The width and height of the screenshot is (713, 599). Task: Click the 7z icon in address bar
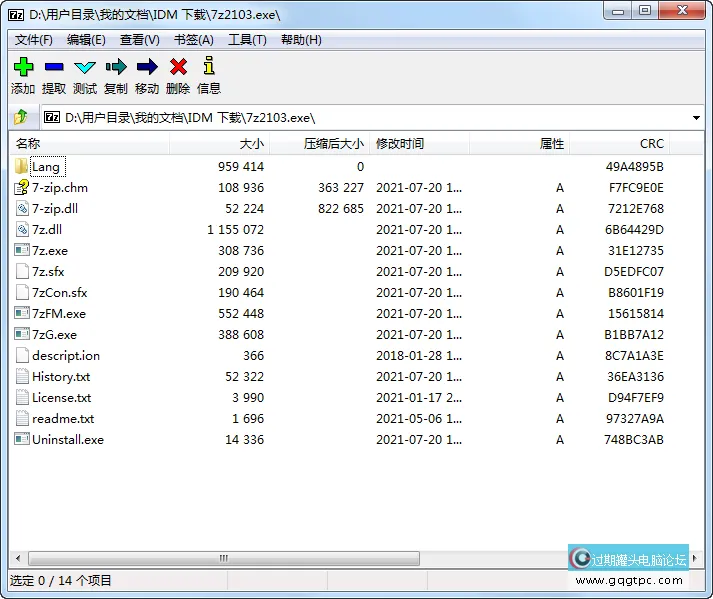52,117
